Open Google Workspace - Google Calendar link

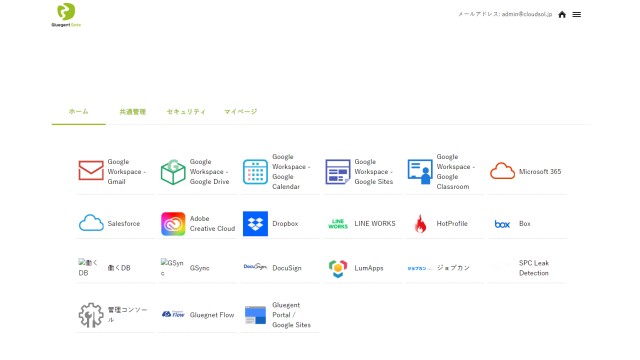click(x=291, y=172)
